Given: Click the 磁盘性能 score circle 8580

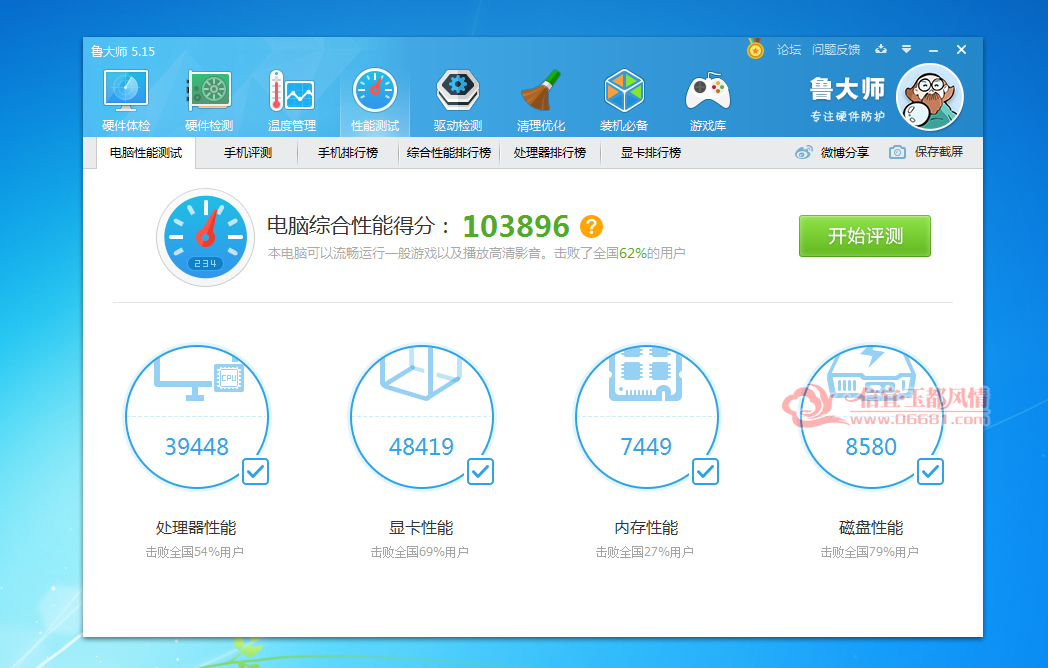Looking at the screenshot, I should click(x=872, y=417).
